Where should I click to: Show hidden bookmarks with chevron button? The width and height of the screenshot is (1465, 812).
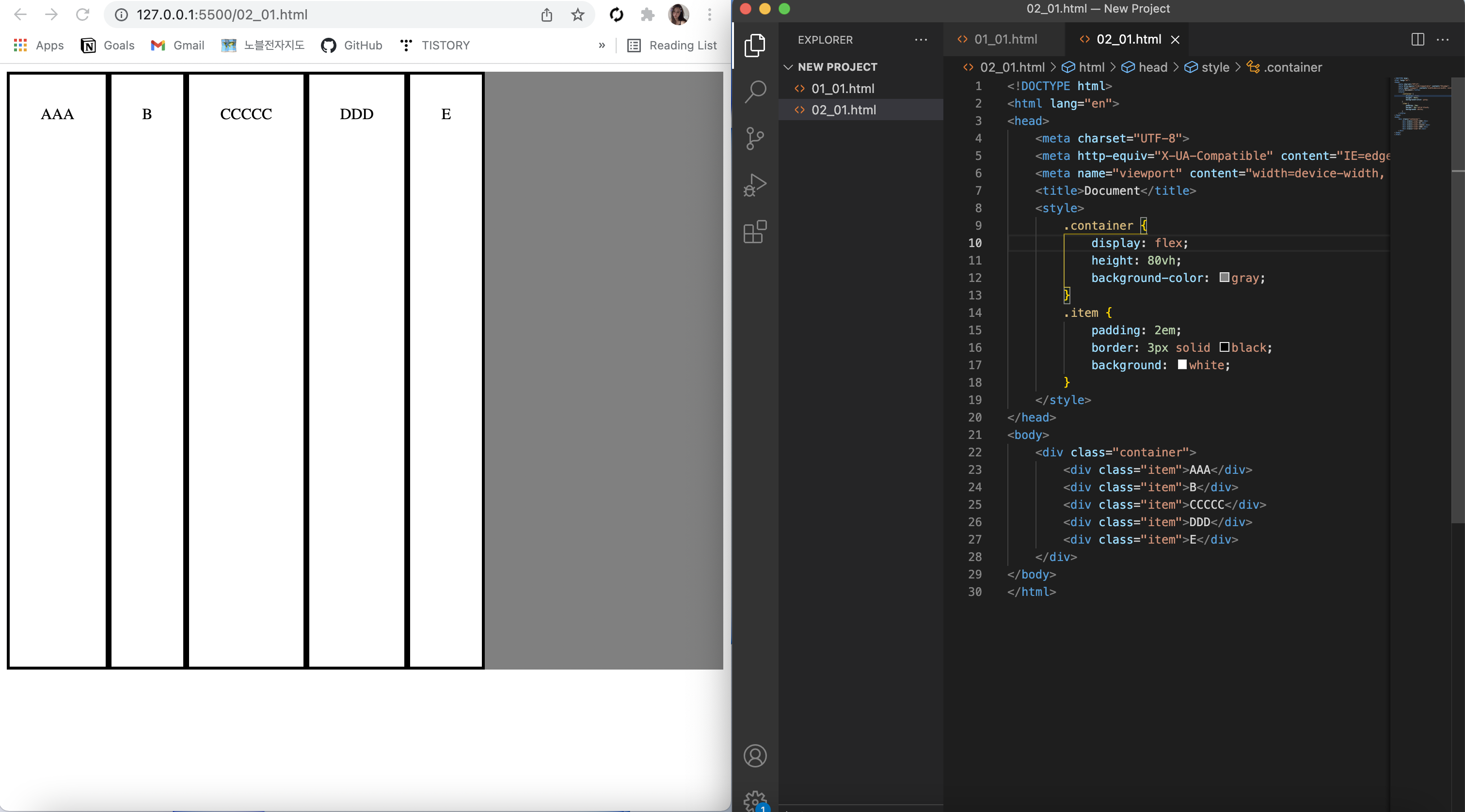[x=602, y=46]
